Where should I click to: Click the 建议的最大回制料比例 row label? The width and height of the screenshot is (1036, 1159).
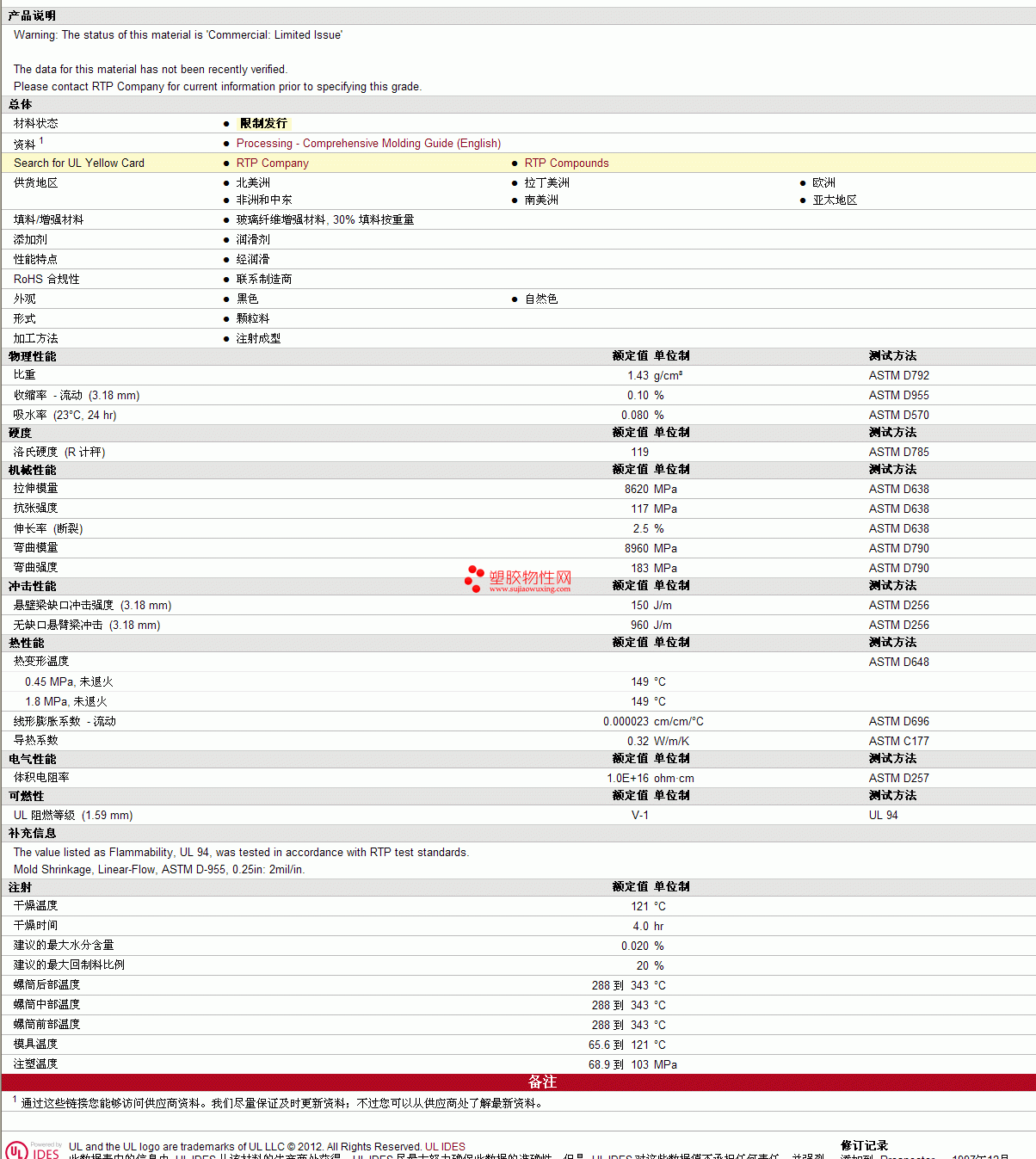69,965
